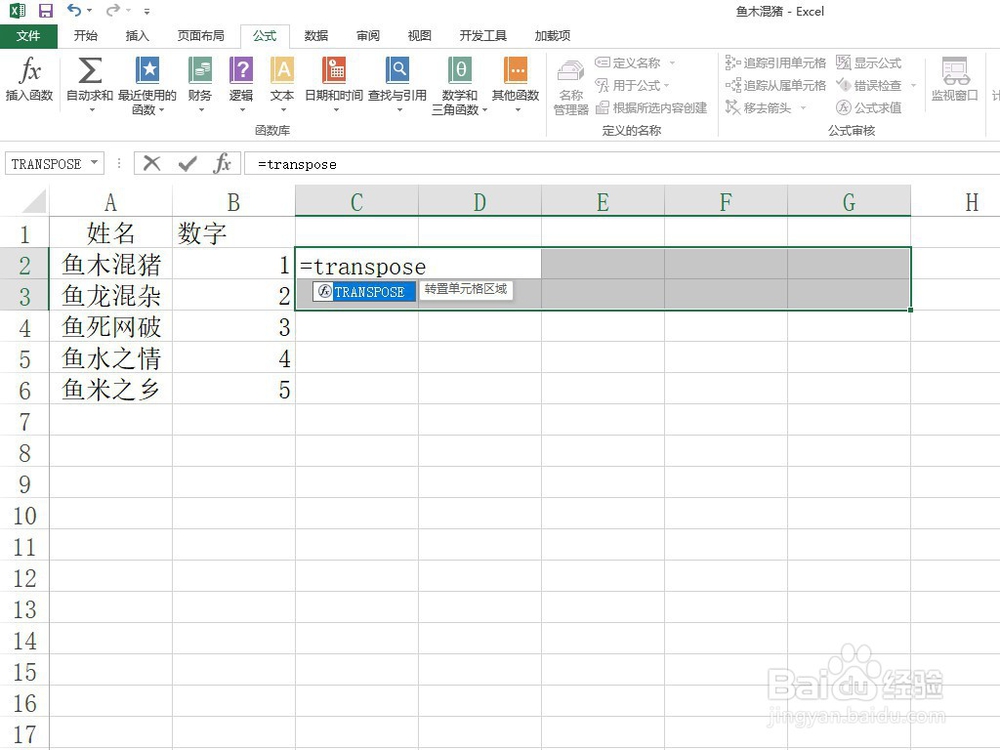Image resolution: width=1000 pixels, height=750 pixels.
Task: Click the Undo arrow icon
Action: 74,10
